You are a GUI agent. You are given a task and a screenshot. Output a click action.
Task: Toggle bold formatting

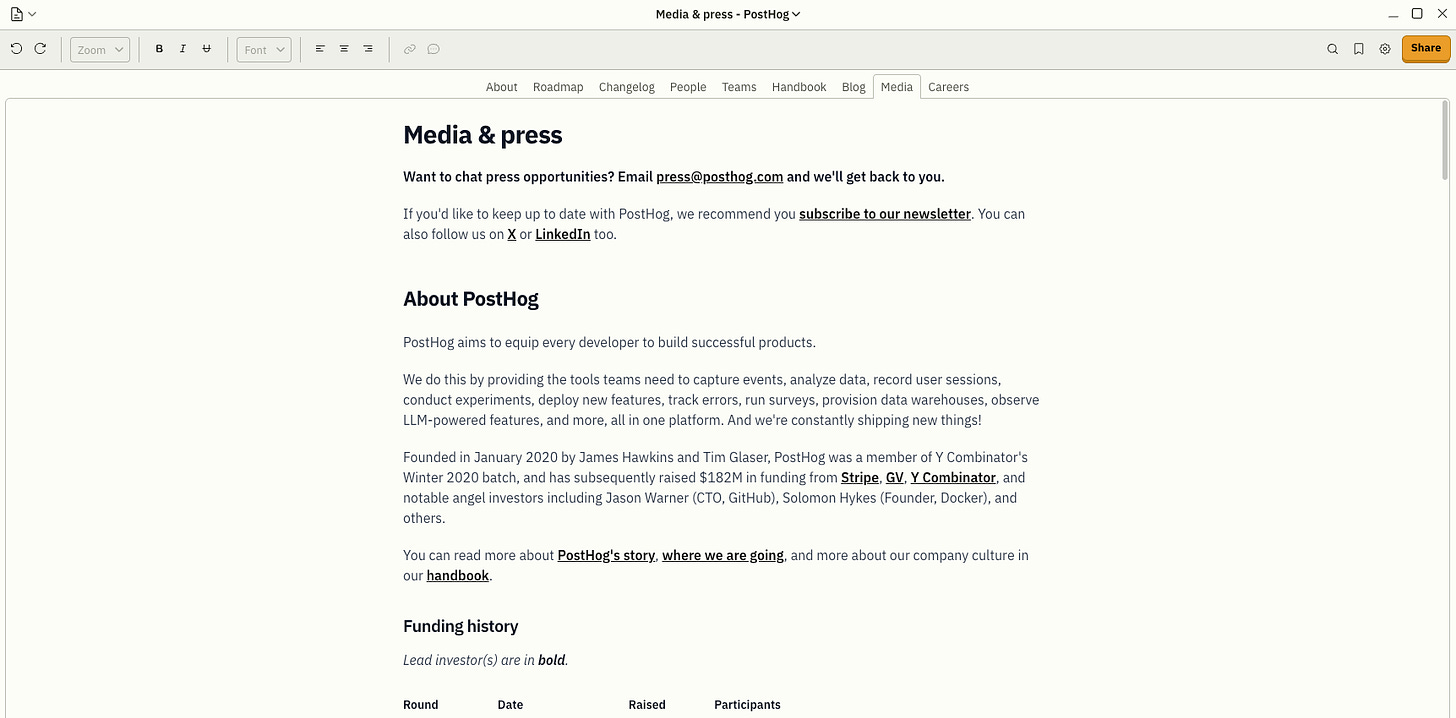pos(159,49)
